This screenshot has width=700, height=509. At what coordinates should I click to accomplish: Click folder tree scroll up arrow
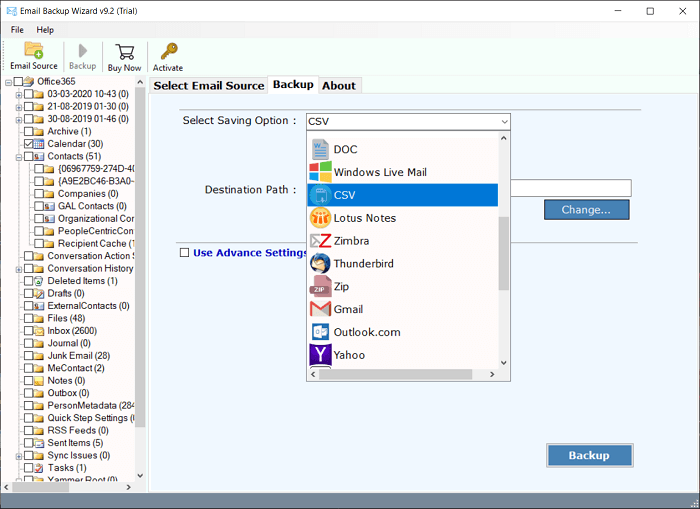[140, 83]
